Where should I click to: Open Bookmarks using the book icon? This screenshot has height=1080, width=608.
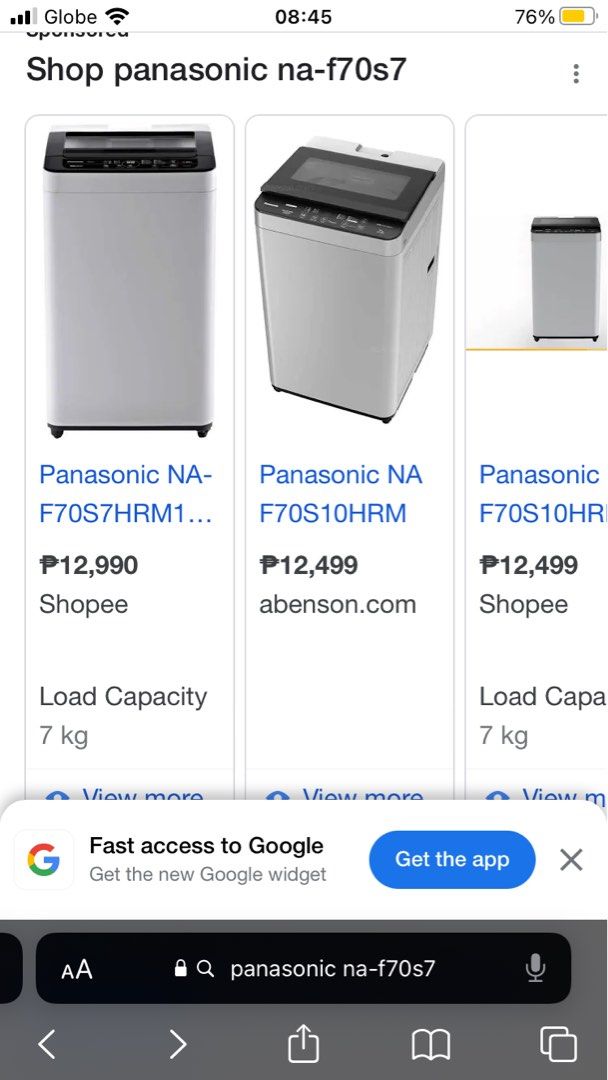pos(430,1043)
